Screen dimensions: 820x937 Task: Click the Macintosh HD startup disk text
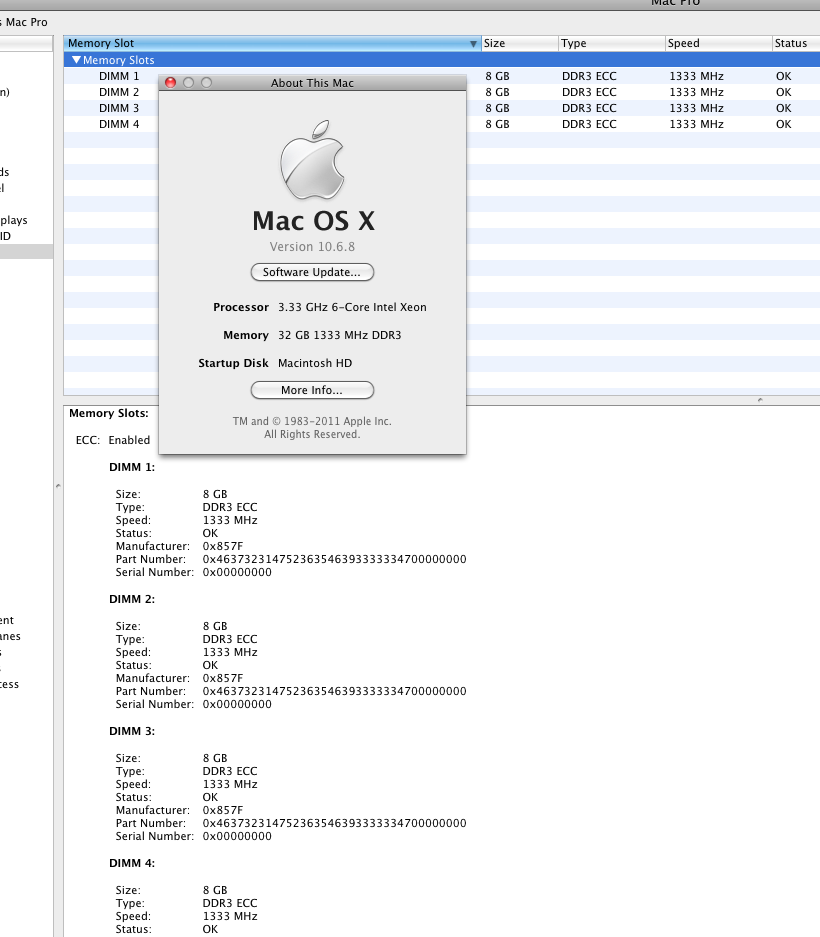click(x=315, y=363)
